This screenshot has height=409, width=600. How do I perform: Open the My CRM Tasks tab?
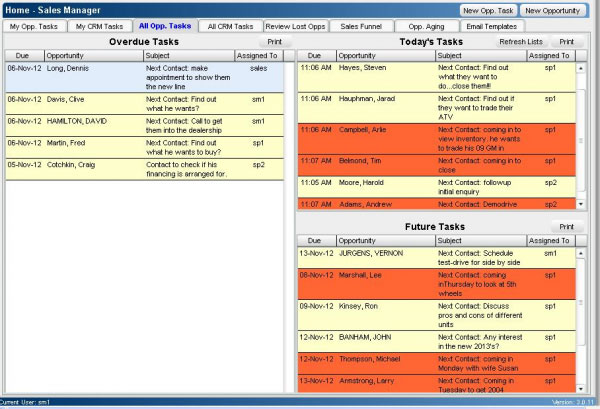tap(99, 26)
